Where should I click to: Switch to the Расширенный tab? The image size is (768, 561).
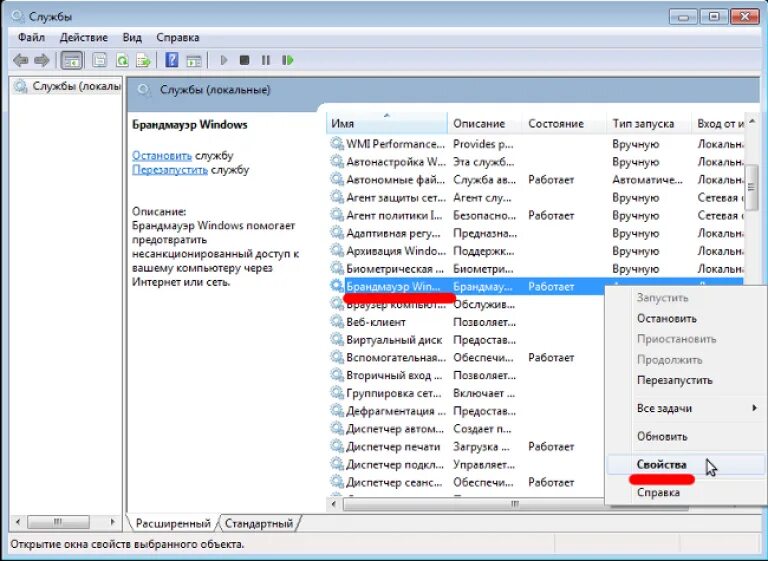173,523
